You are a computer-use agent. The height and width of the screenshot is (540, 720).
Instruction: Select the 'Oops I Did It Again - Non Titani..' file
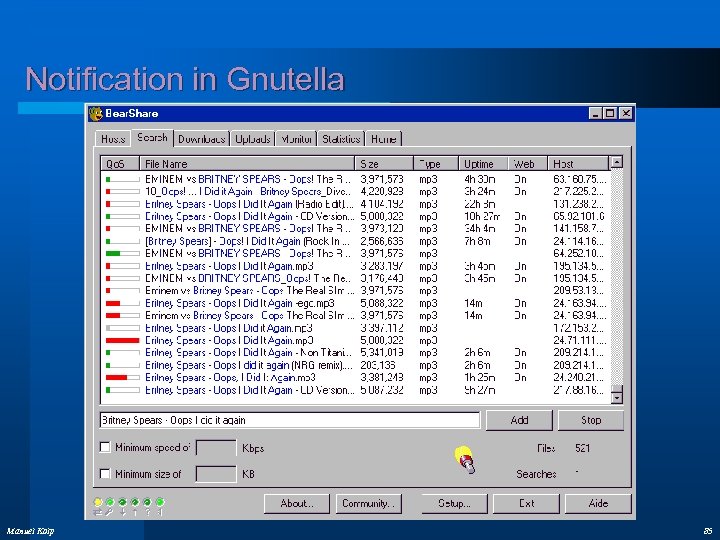tap(248, 353)
